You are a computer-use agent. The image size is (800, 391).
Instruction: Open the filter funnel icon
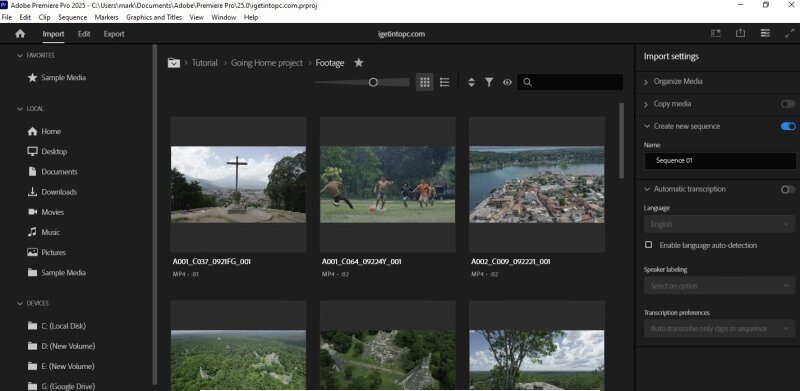(489, 82)
